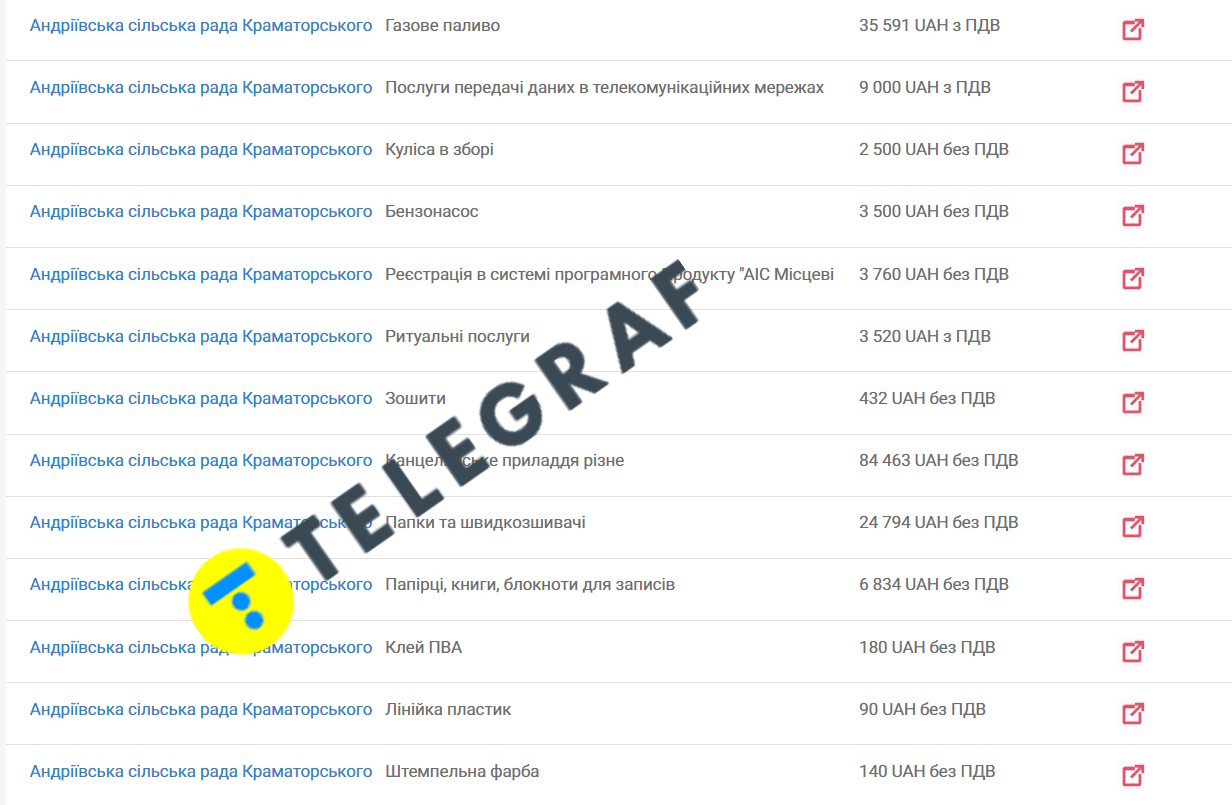Open external link for Клей ПВА row
This screenshot has width=1232, height=805.
(x=1132, y=651)
